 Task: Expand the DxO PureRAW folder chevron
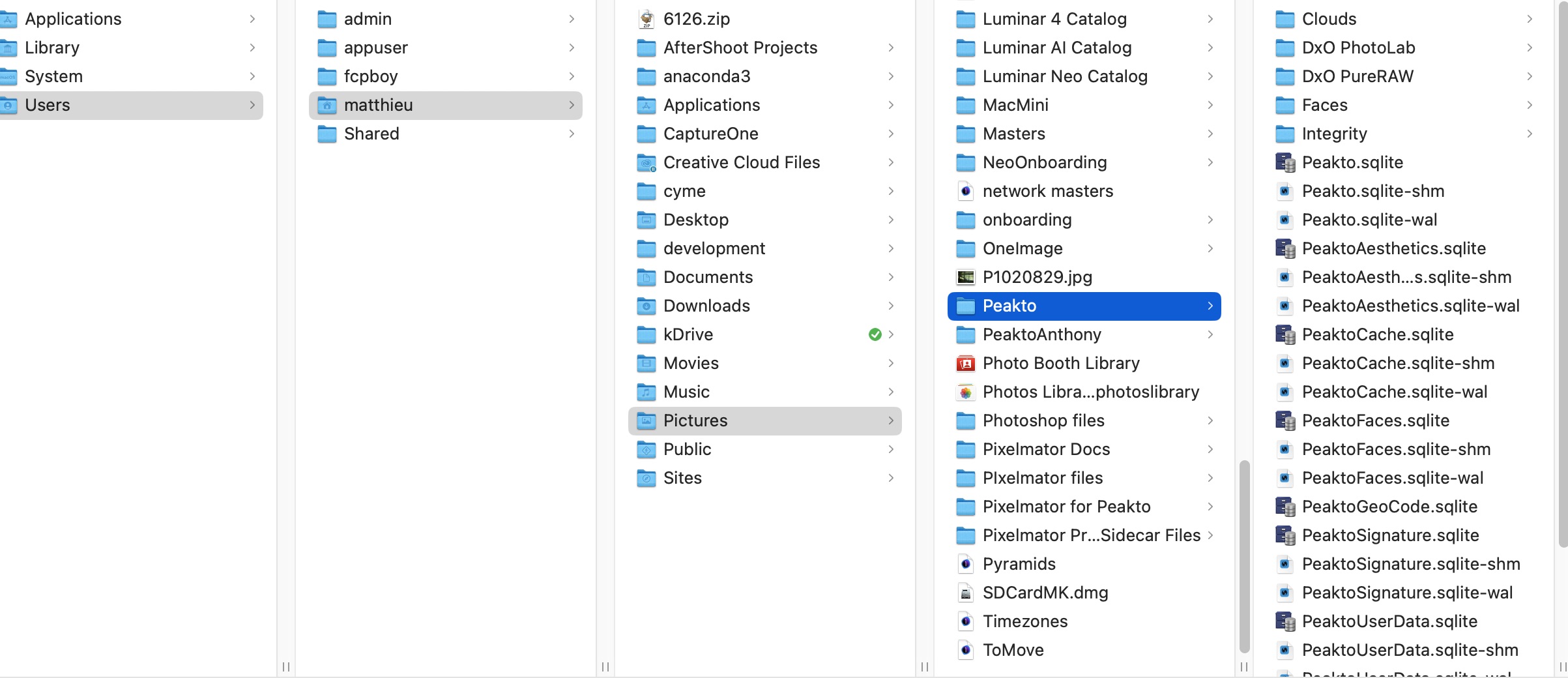click(x=1530, y=76)
